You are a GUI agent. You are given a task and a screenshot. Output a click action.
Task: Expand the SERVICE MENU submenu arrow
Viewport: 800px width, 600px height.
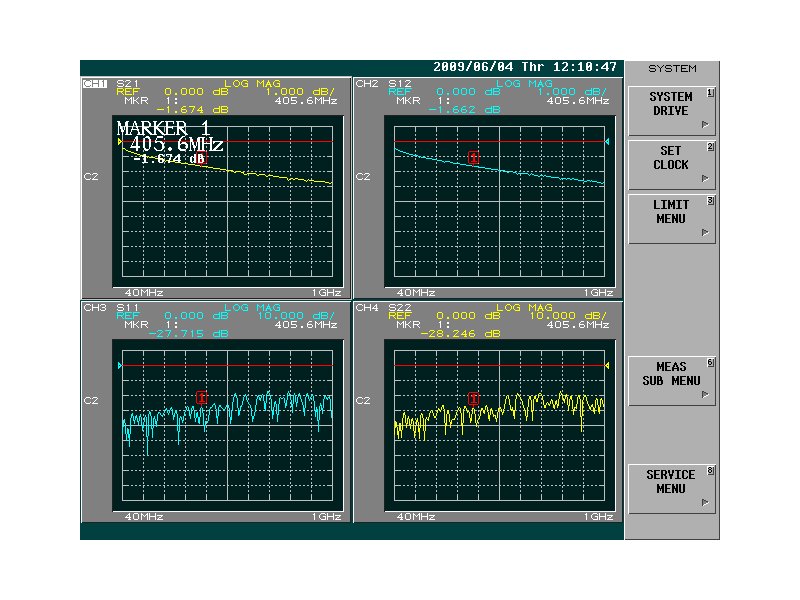[705, 503]
